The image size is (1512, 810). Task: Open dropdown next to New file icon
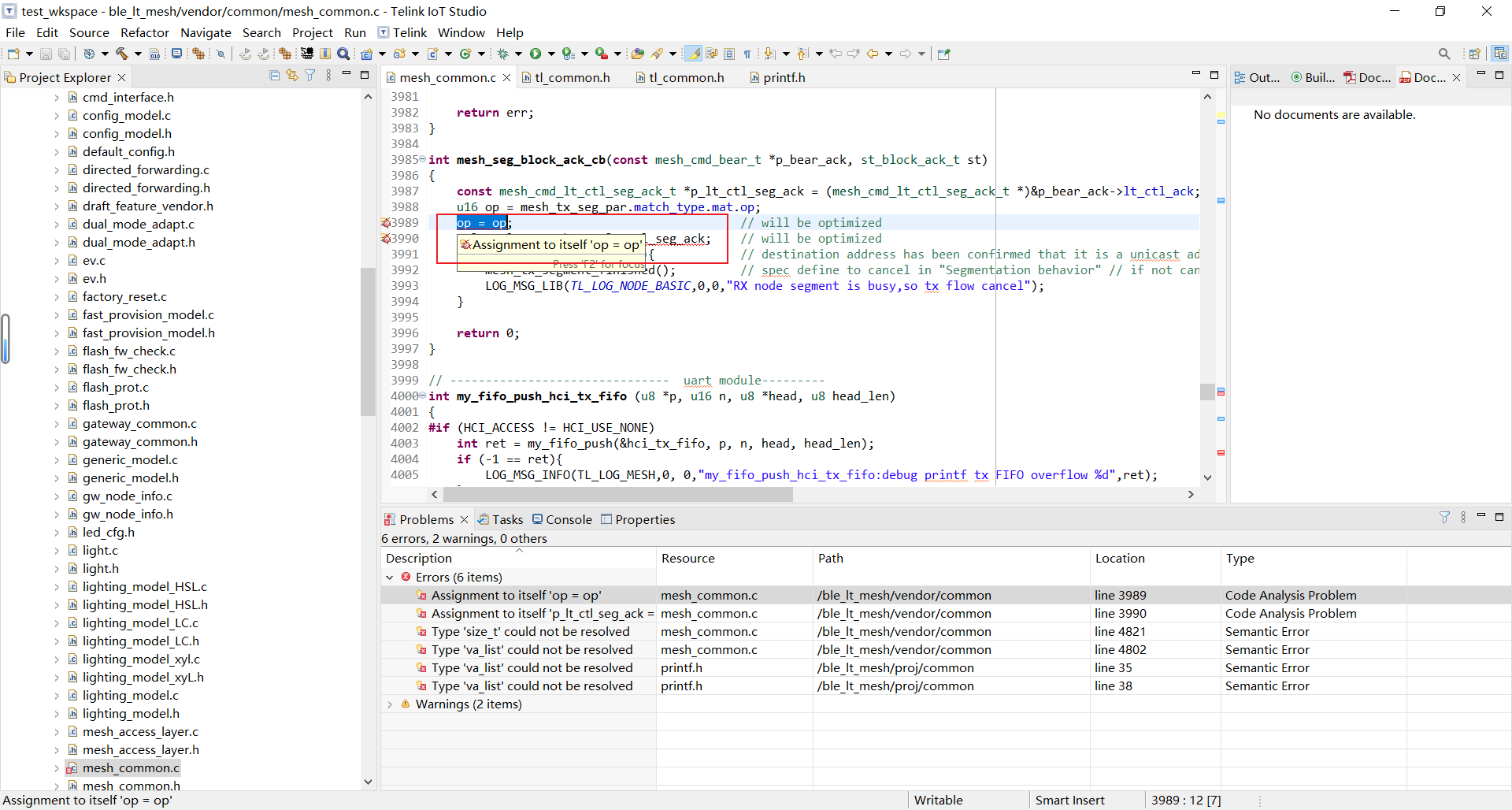coord(29,54)
